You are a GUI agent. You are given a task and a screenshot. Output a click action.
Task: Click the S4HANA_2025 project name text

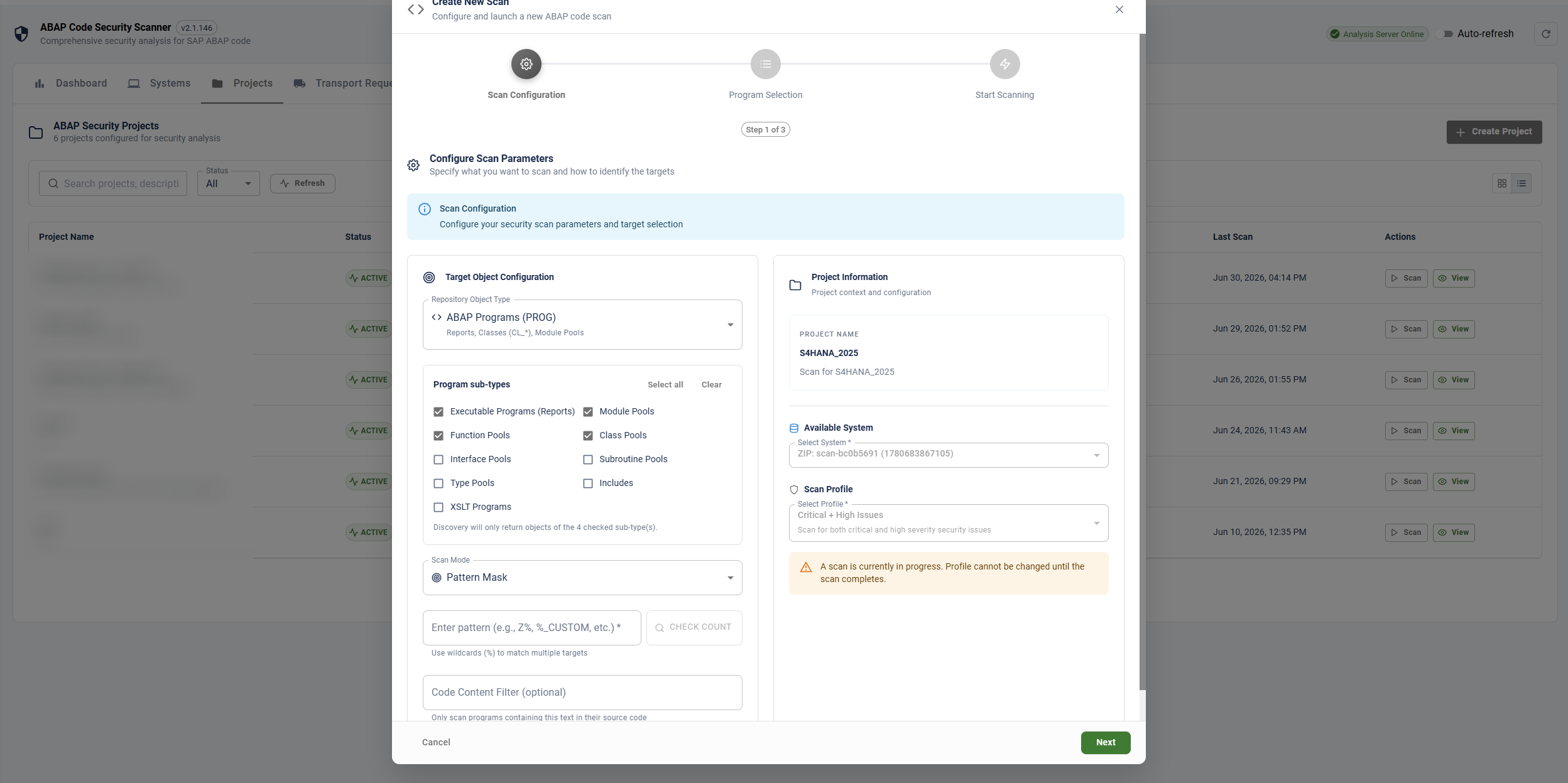pyautogui.click(x=829, y=354)
